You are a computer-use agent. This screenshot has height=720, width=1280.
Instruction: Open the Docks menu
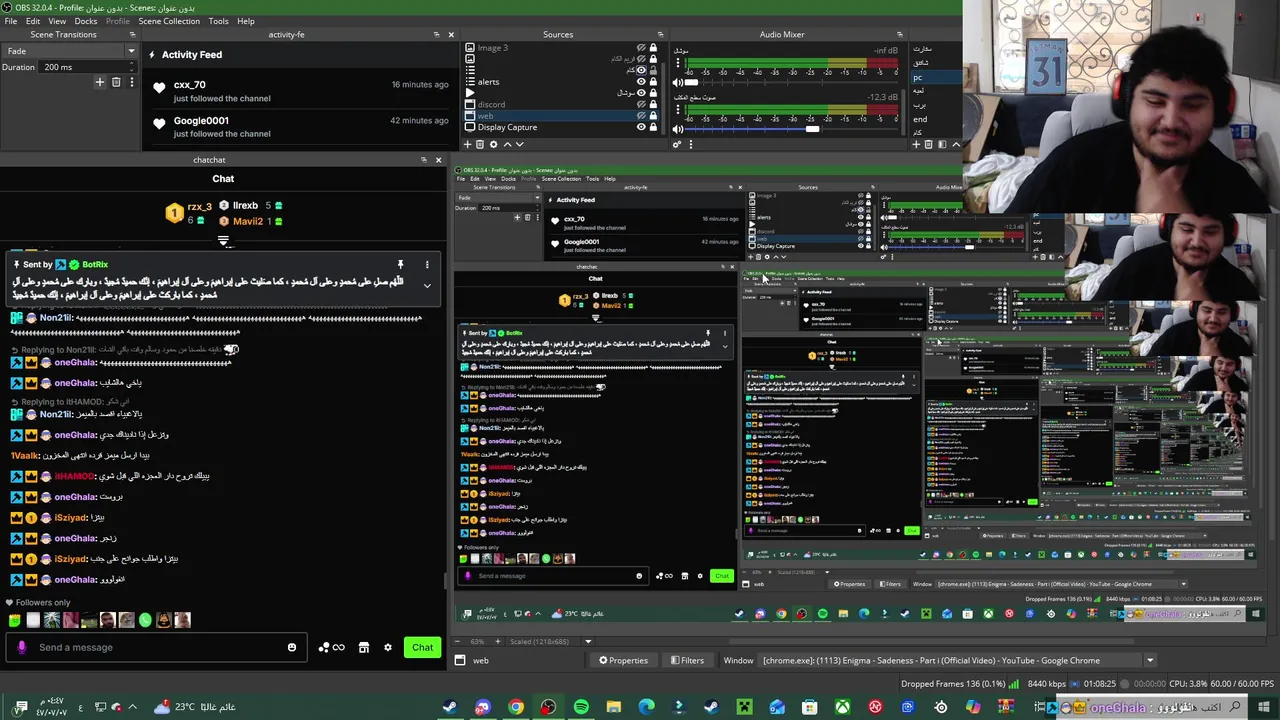coord(86,21)
